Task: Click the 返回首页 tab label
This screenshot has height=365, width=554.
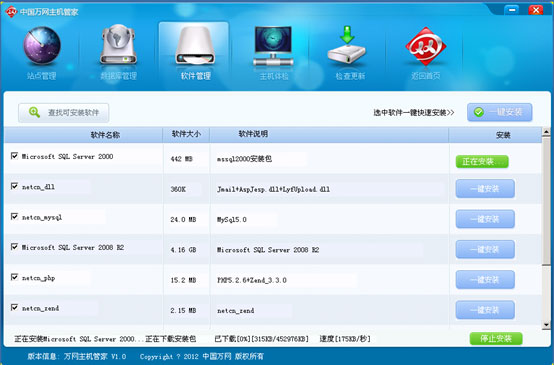Action: [x=426, y=76]
